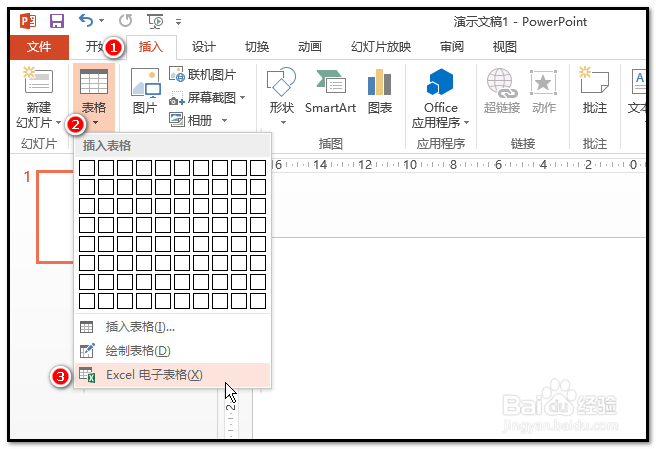Expand the 新建幻灯片 layout dropdown arrow

(x=59, y=123)
